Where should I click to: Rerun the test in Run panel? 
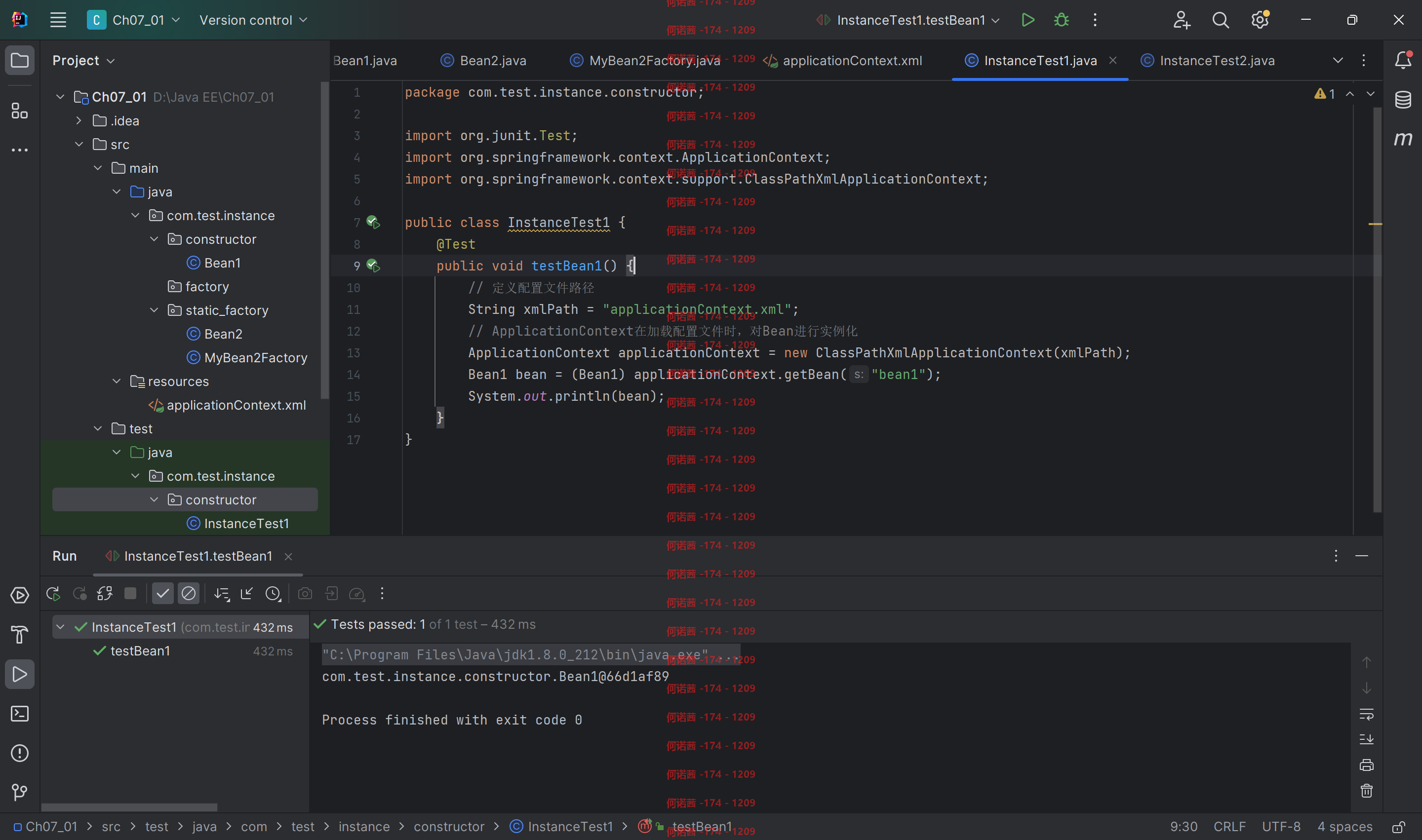(53, 593)
